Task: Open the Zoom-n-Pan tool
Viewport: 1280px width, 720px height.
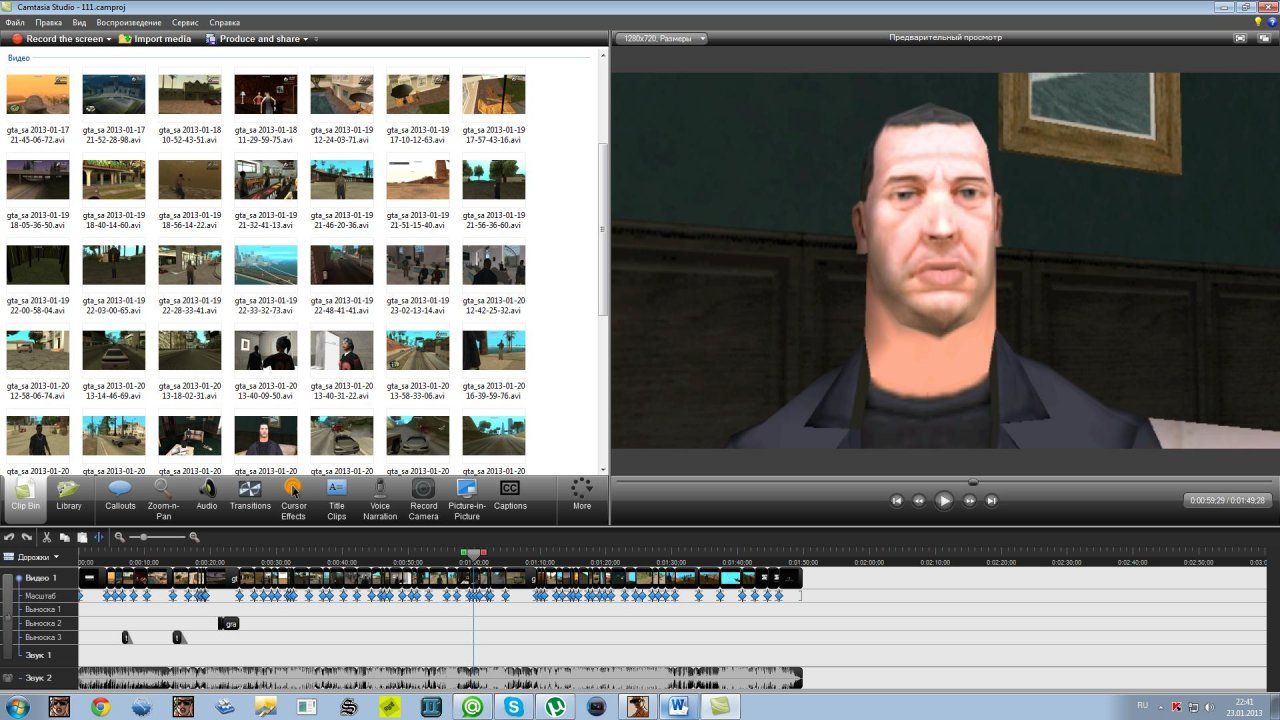Action: (163, 498)
